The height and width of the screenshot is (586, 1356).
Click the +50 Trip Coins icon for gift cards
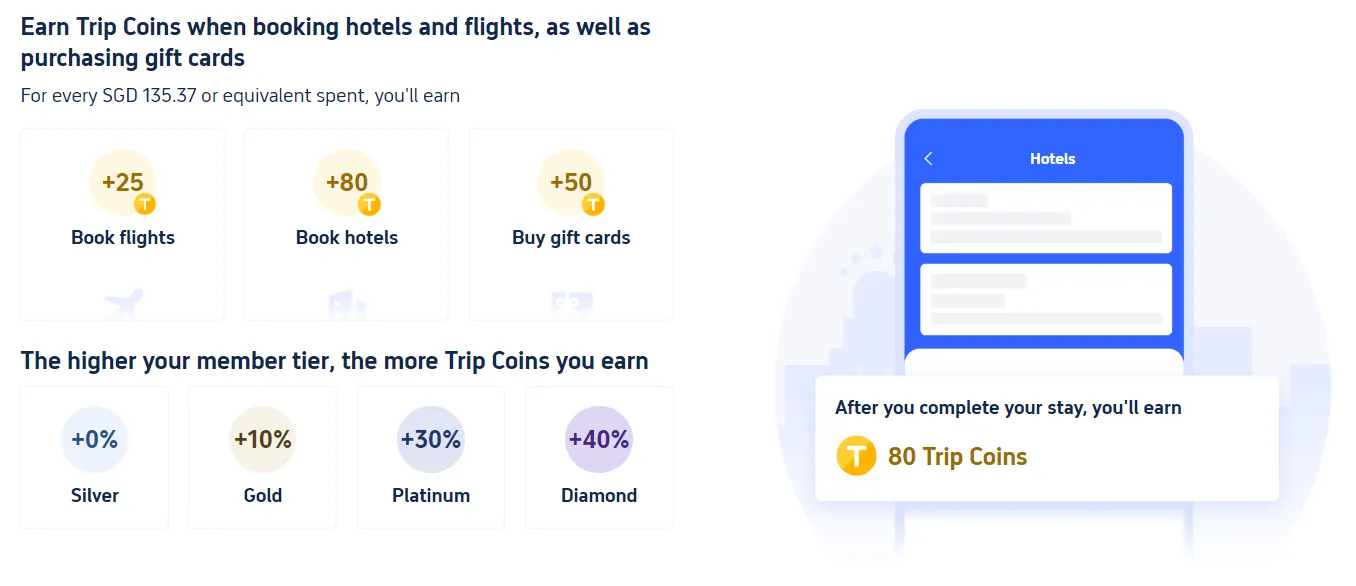point(571,183)
